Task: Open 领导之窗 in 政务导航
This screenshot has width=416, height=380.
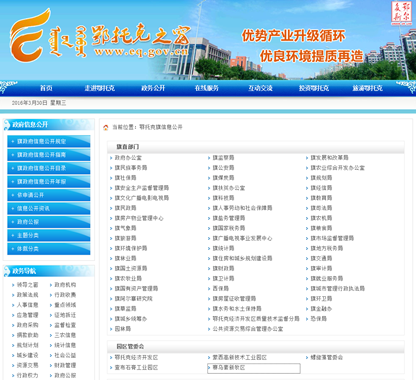Action: [x=27, y=285]
